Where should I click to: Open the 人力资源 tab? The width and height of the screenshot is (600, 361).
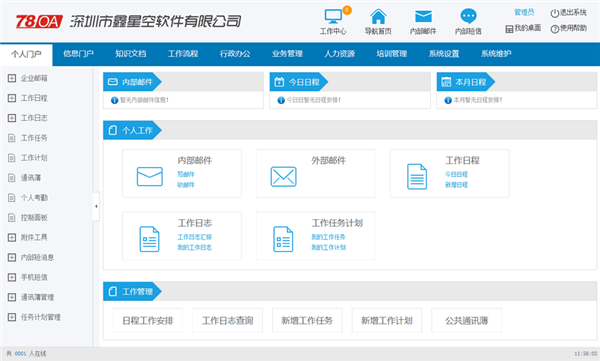tap(340, 54)
